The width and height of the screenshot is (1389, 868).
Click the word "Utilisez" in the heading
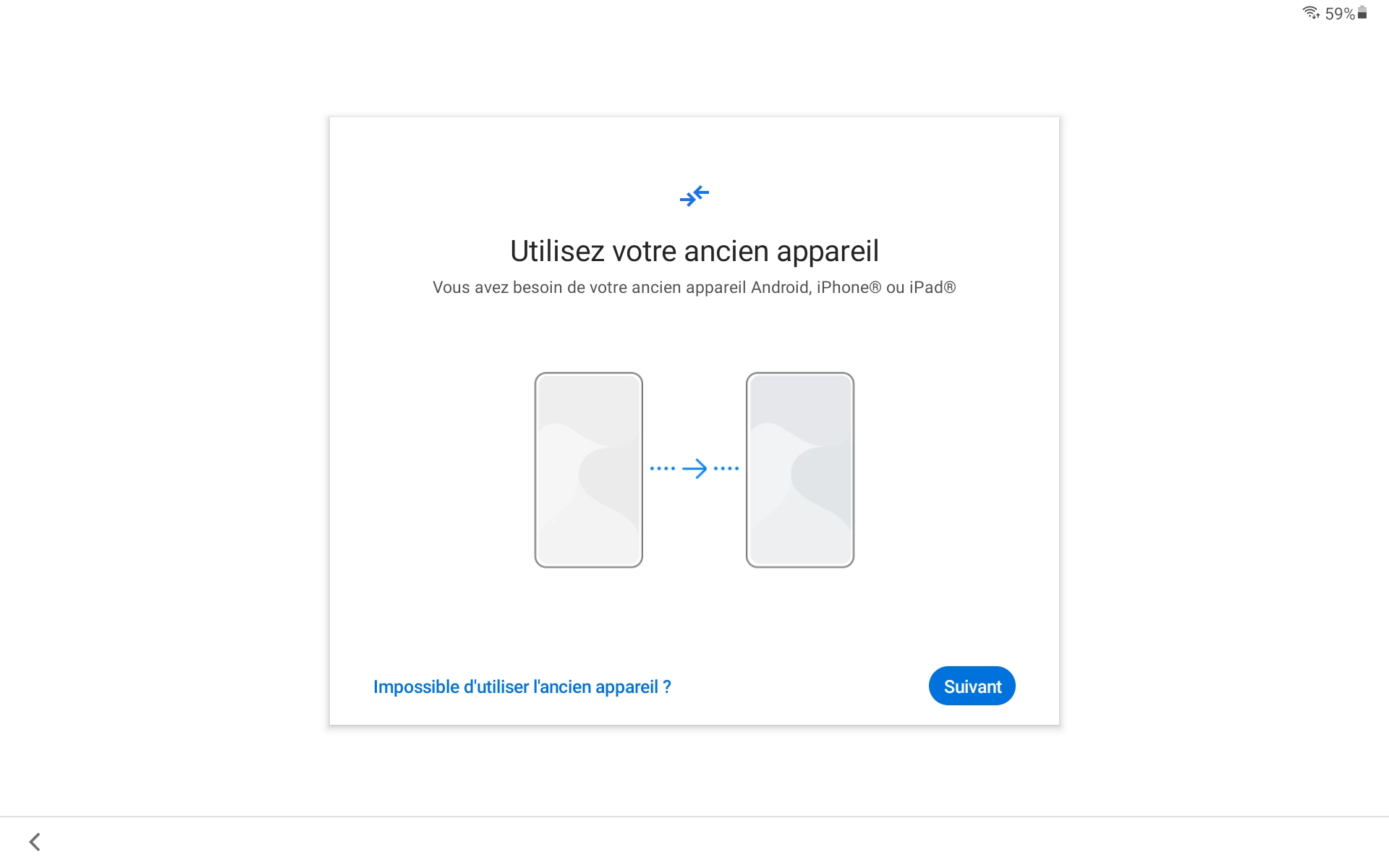[557, 252]
